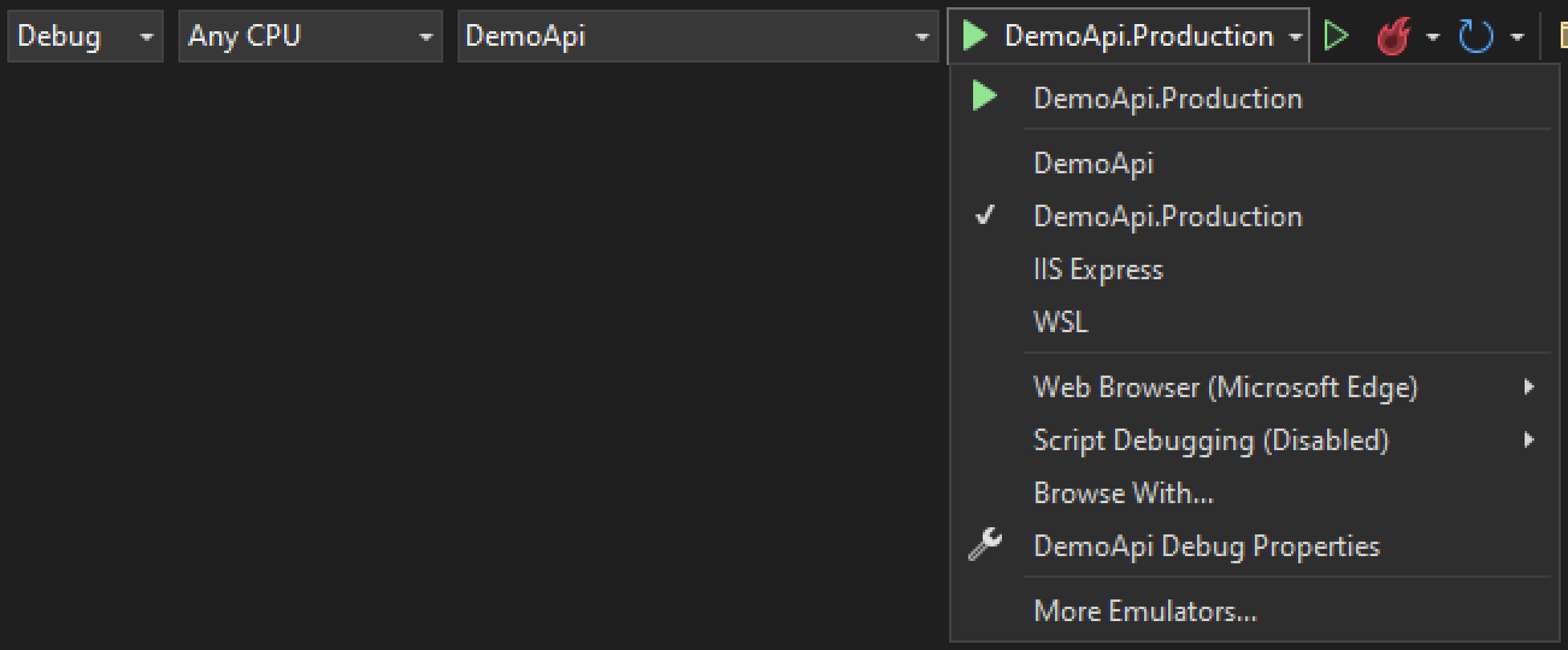Expand Script Debugging (Disabled) submenu arrow
1568x650 pixels.
[x=1528, y=439]
